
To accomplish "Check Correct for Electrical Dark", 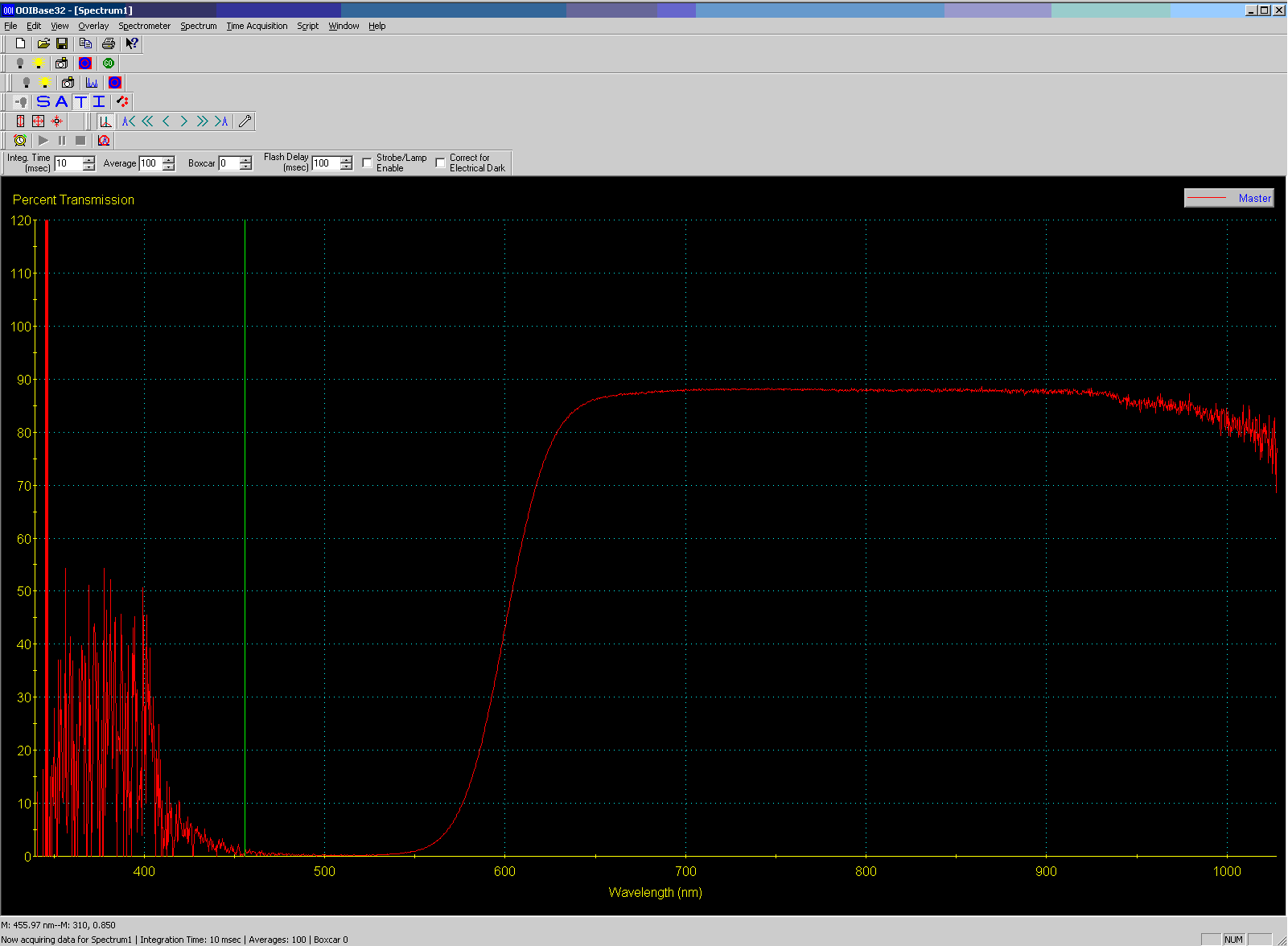I will 440,163.
